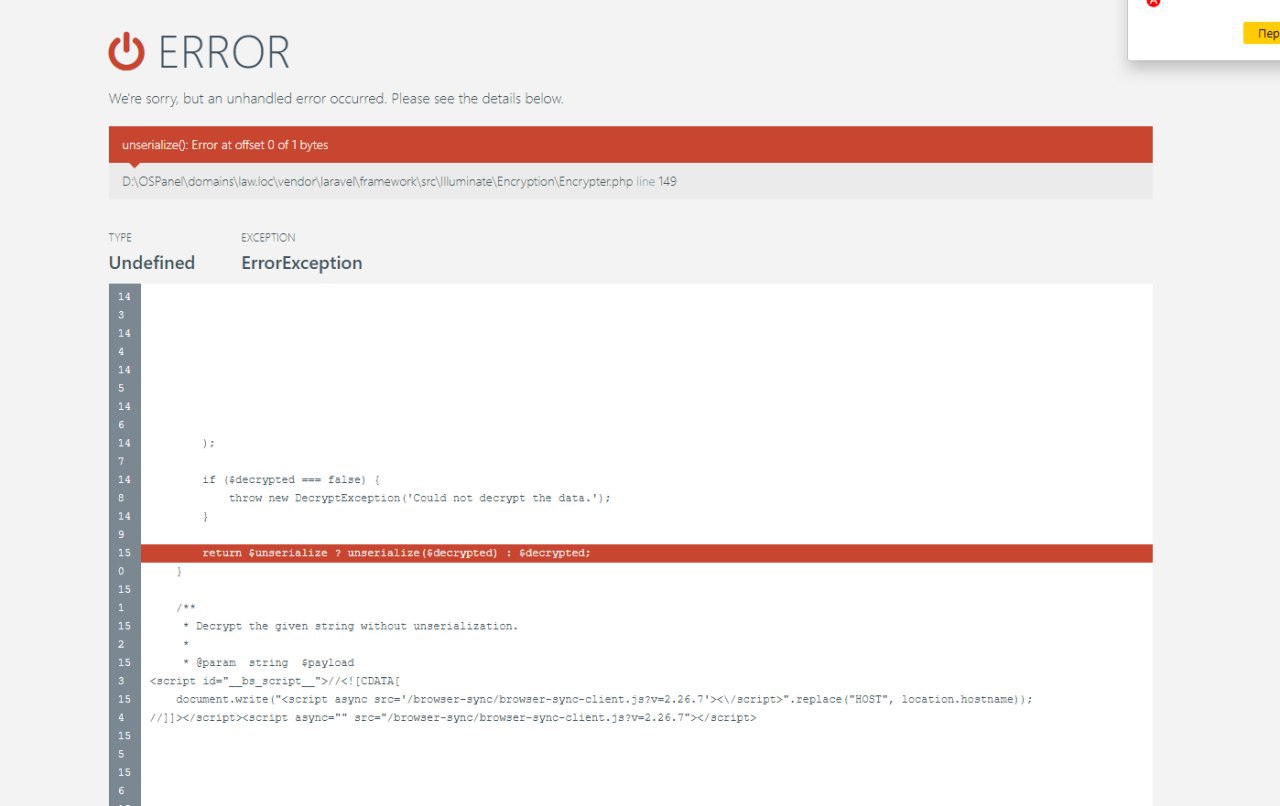Image resolution: width=1280 pixels, height=806 pixels.
Task: Click the yellow 'Пер' button in popup
Action: tap(1262, 34)
